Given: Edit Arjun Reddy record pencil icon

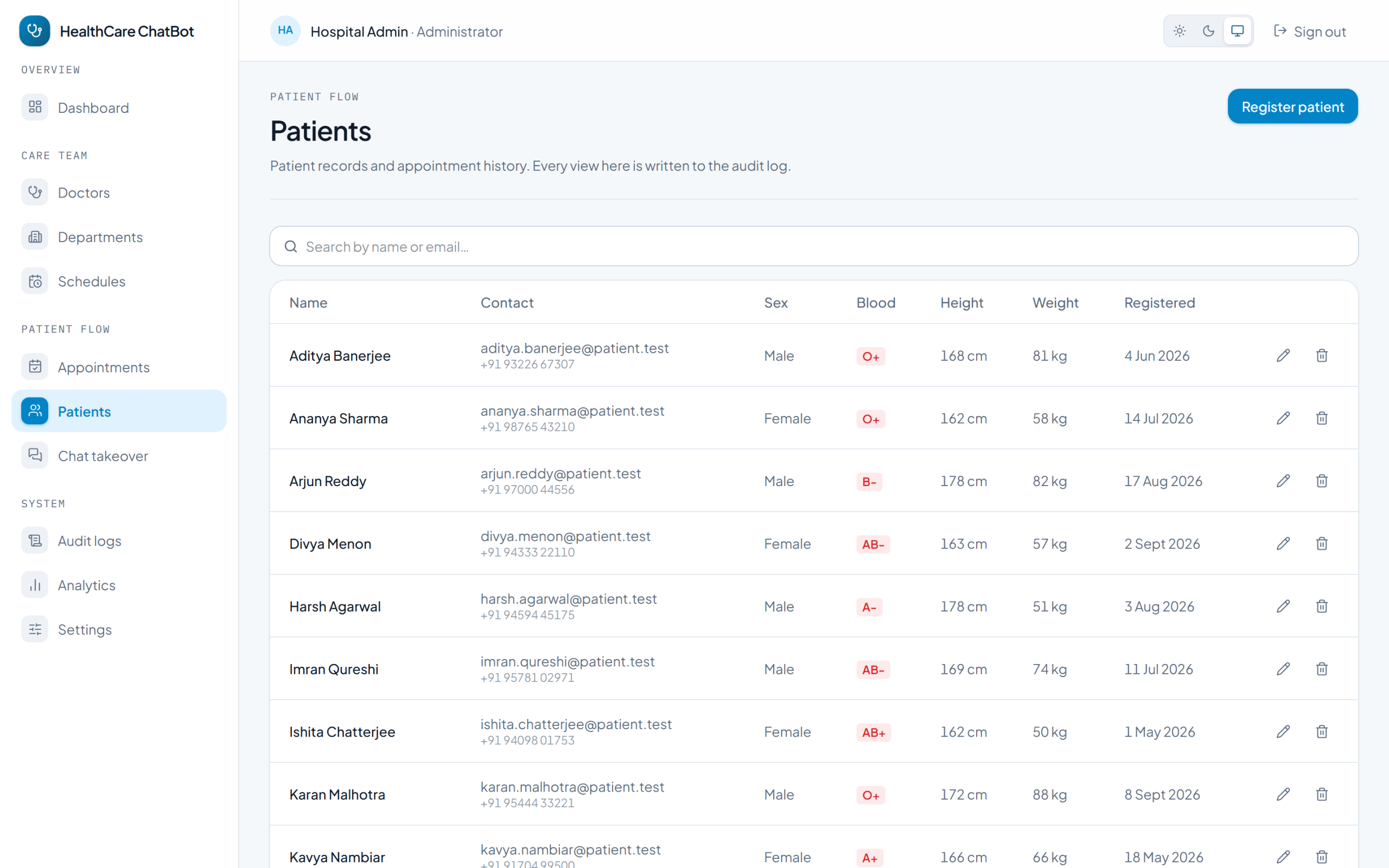Looking at the screenshot, I should click(1283, 481).
